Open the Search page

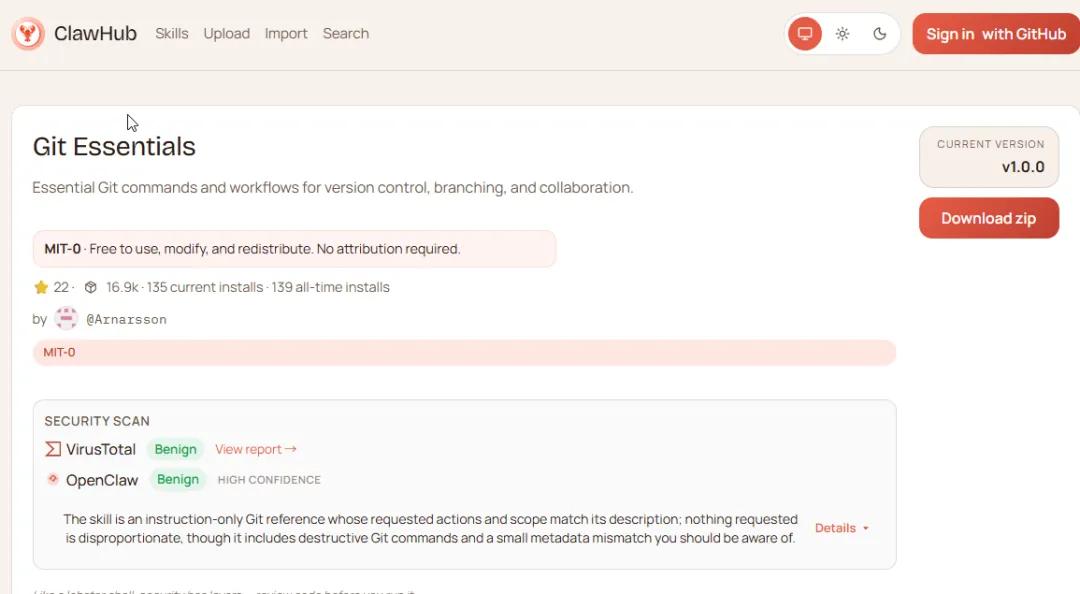pyautogui.click(x=346, y=33)
